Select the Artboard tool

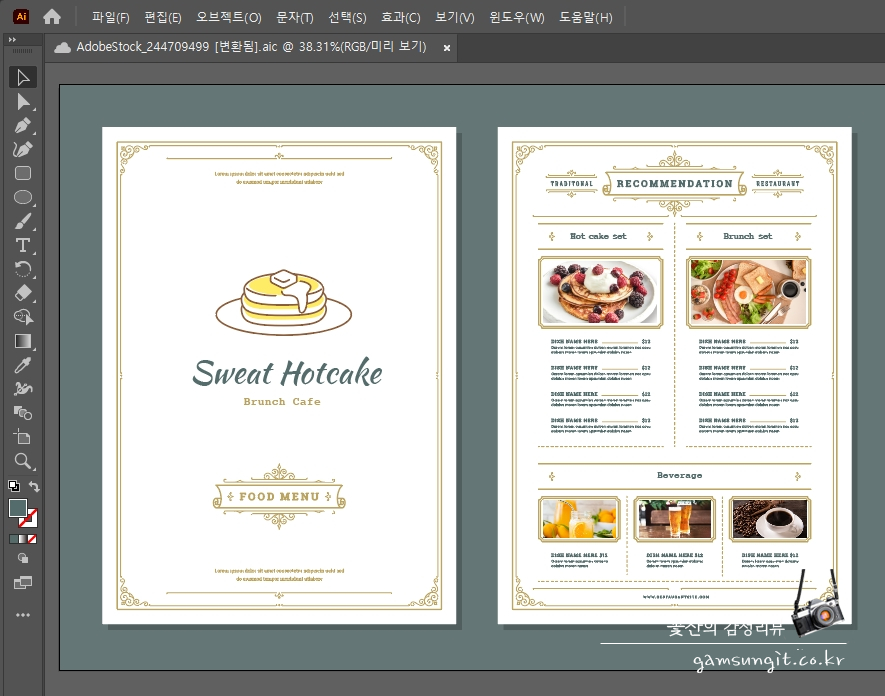23,437
